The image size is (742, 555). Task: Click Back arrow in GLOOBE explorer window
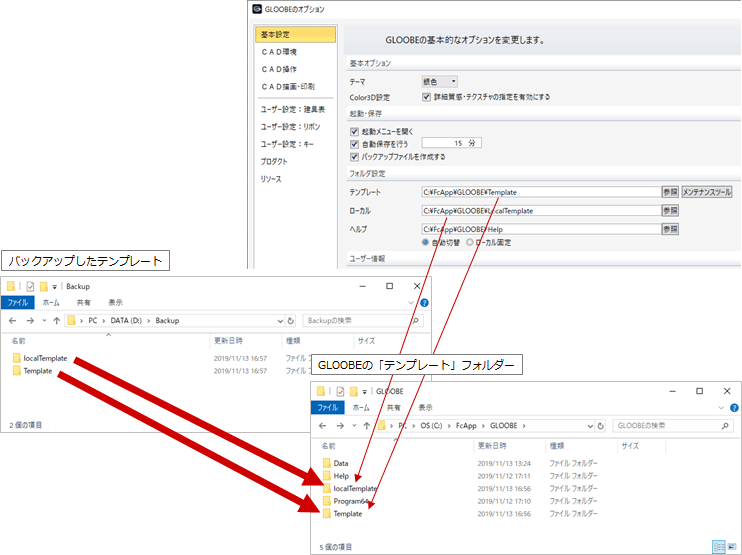click(323, 426)
